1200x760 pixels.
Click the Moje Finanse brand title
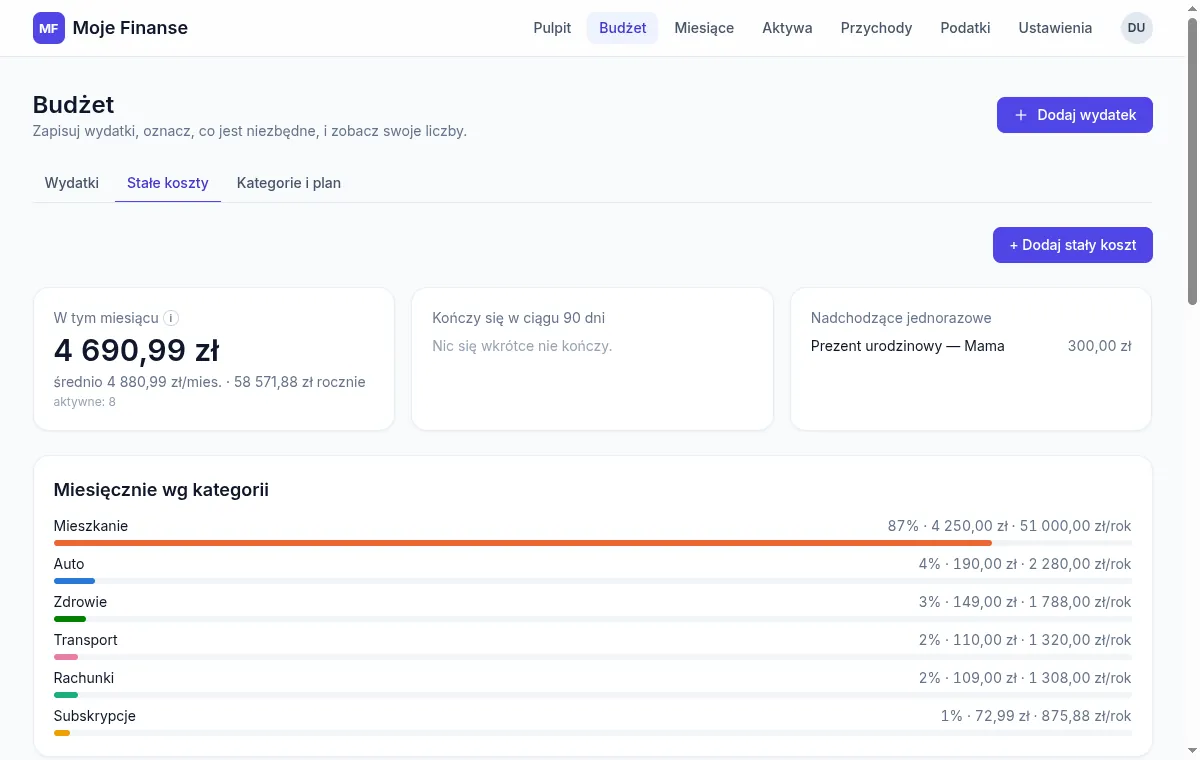click(130, 28)
